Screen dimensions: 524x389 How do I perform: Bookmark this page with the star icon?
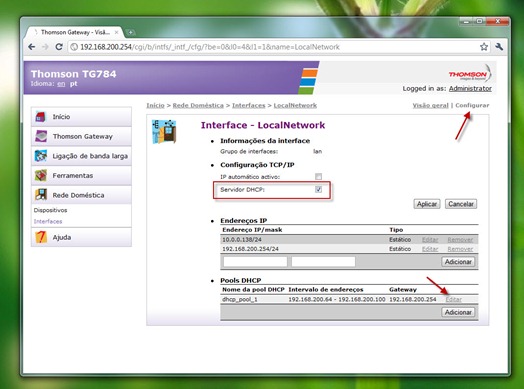(484, 47)
